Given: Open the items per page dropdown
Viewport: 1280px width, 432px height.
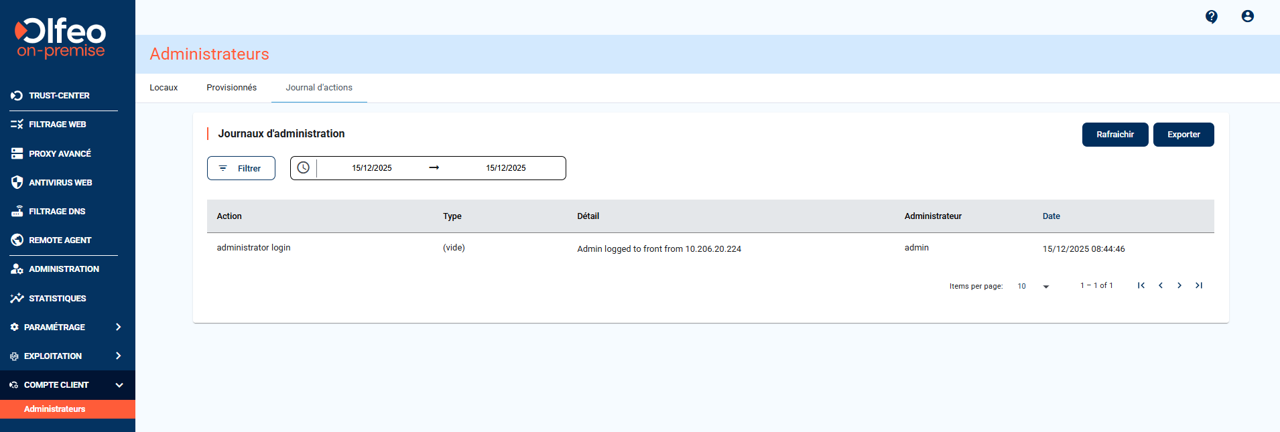Looking at the screenshot, I should click(x=1034, y=286).
